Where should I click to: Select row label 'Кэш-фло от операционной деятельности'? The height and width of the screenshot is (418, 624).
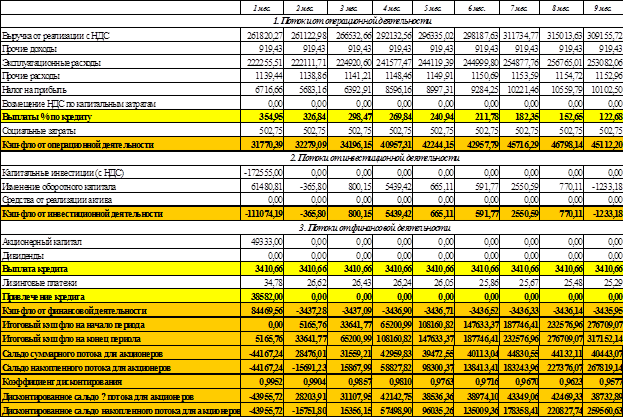(78, 145)
